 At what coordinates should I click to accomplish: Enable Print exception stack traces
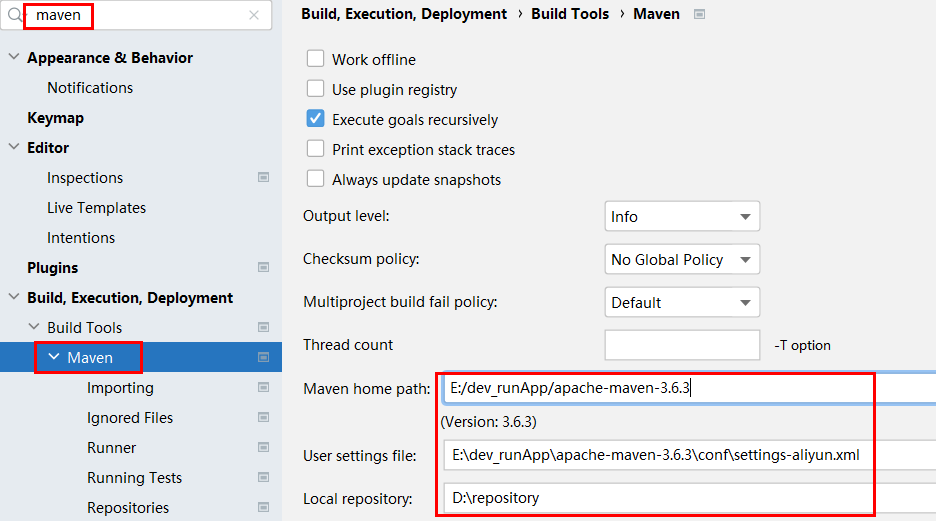click(x=315, y=148)
